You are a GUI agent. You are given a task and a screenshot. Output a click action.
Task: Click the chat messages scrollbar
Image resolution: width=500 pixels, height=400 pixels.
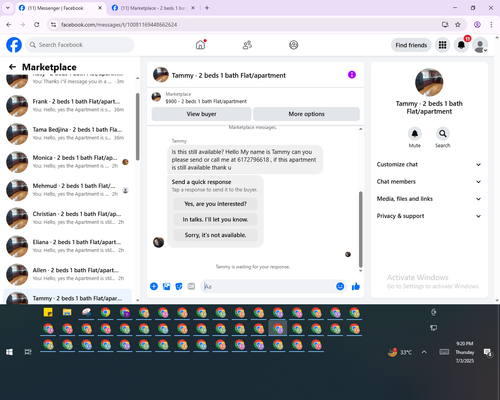pyautogui.click(x=360, y=229)
